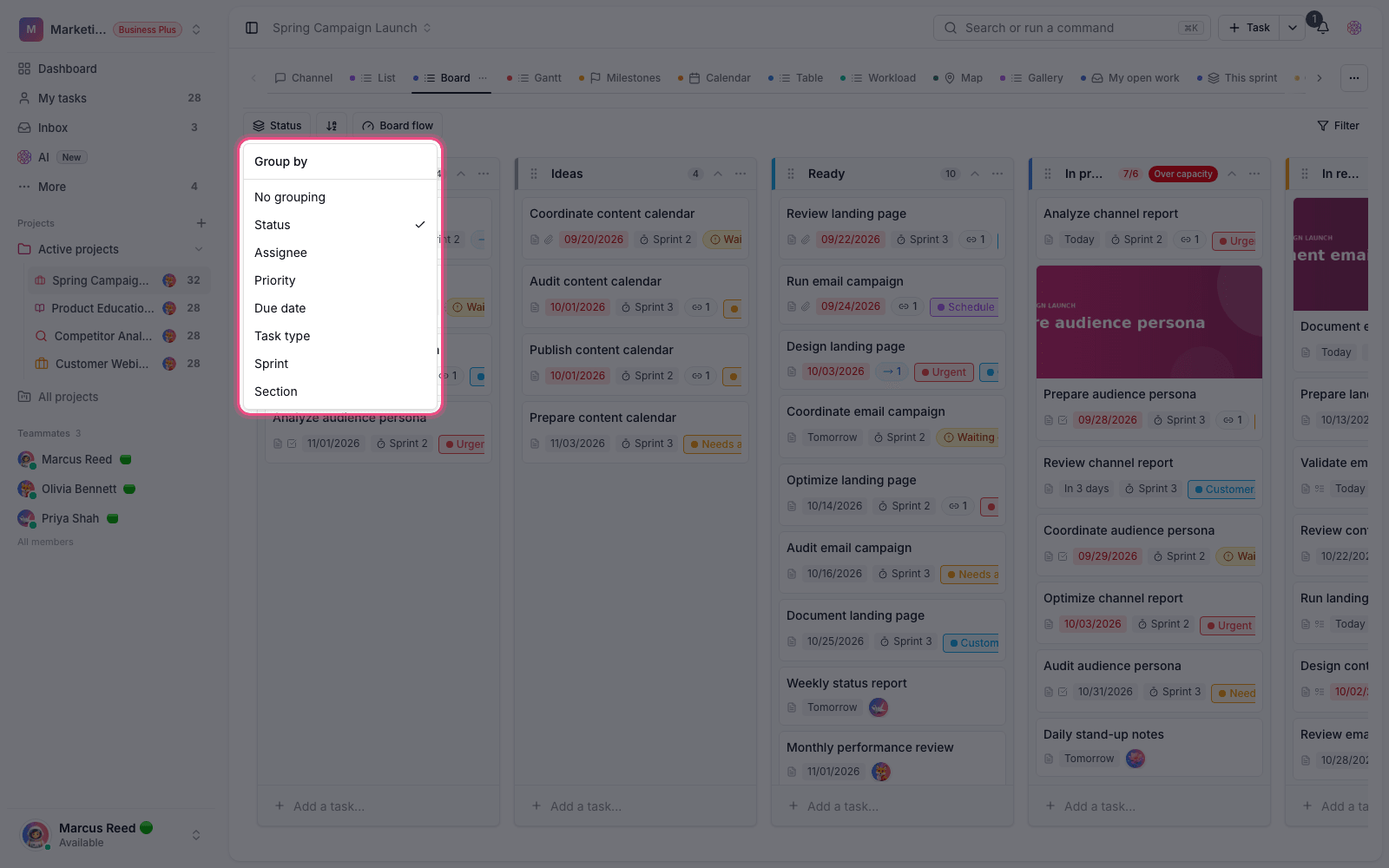Screen dimensions: 1389x868
Task: Open Ready column options menu
Action: [997, 174]
